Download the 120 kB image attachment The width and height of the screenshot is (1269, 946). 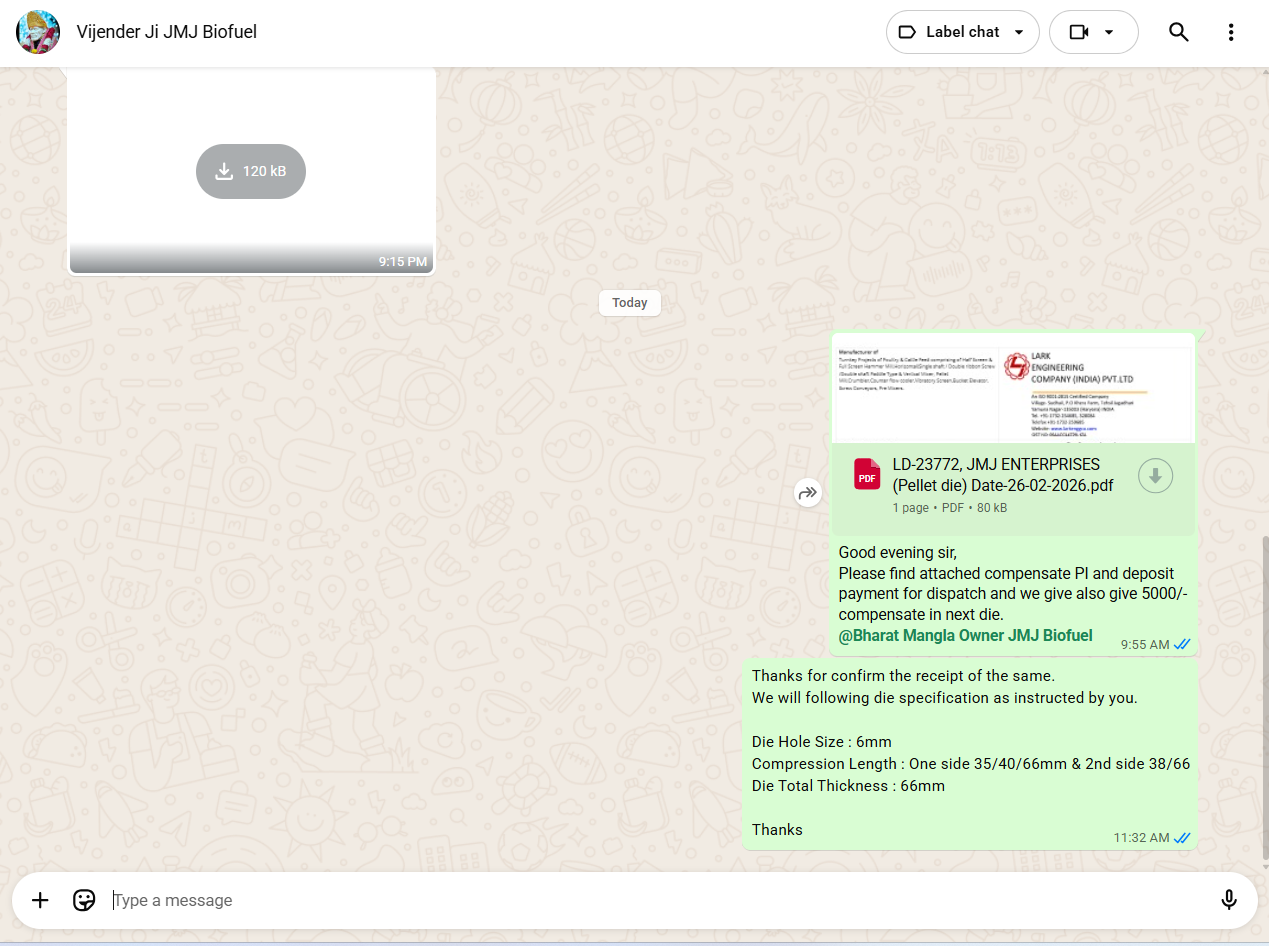(x=251, y=171)
